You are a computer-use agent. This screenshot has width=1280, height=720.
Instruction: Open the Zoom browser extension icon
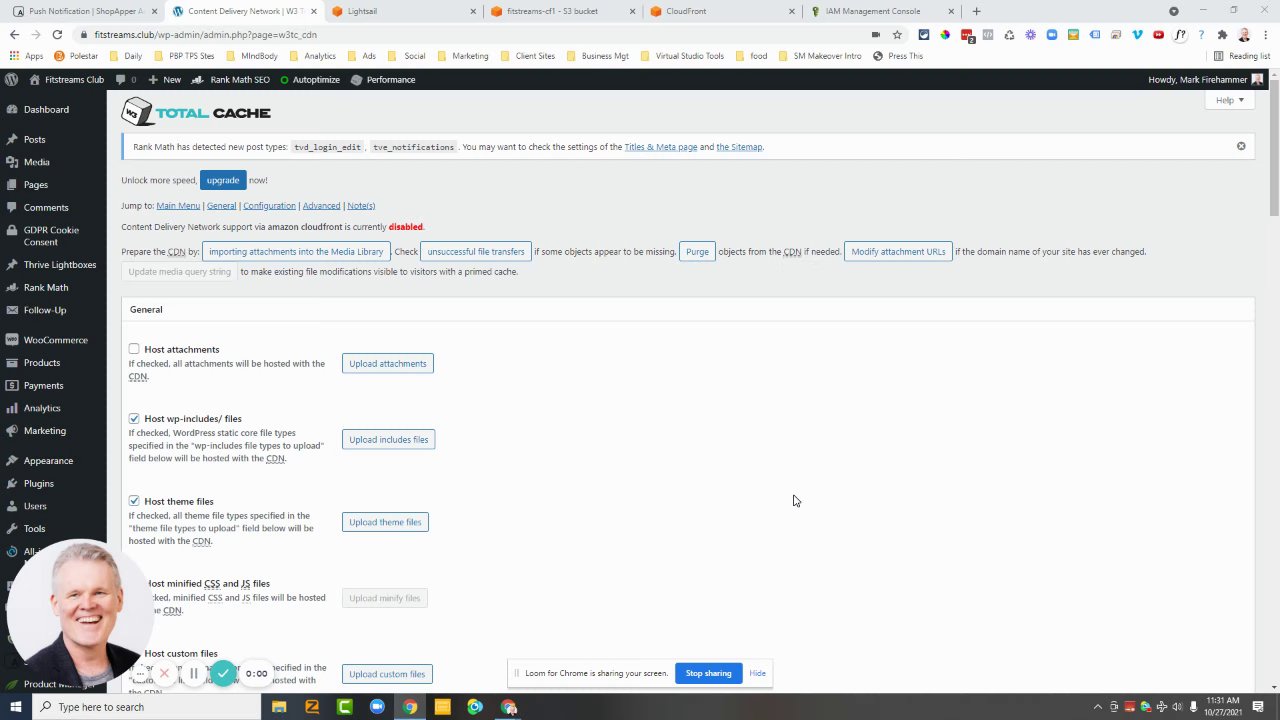pos(1052,34)
